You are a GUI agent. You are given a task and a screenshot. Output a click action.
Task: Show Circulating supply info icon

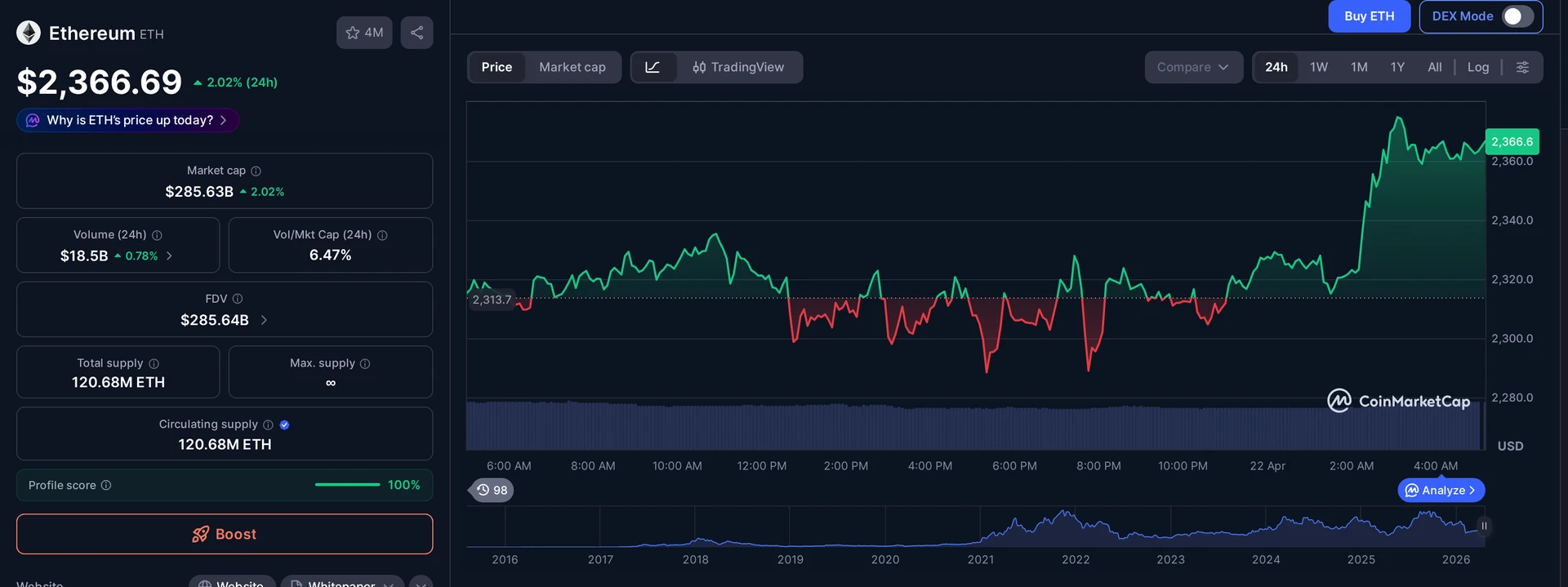pos(268,425)
